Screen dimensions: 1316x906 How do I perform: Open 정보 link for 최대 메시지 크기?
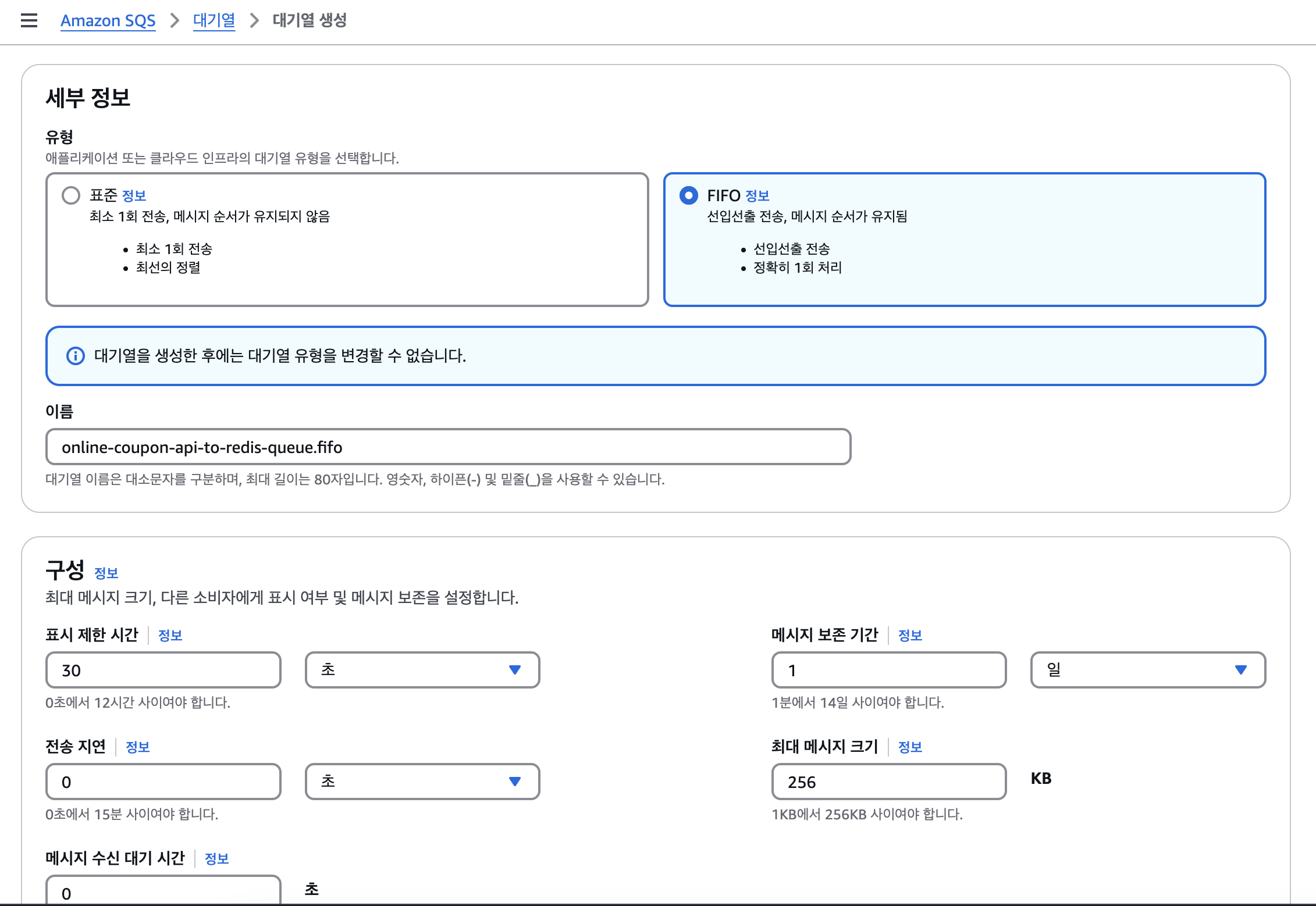[x=910, y=747]
